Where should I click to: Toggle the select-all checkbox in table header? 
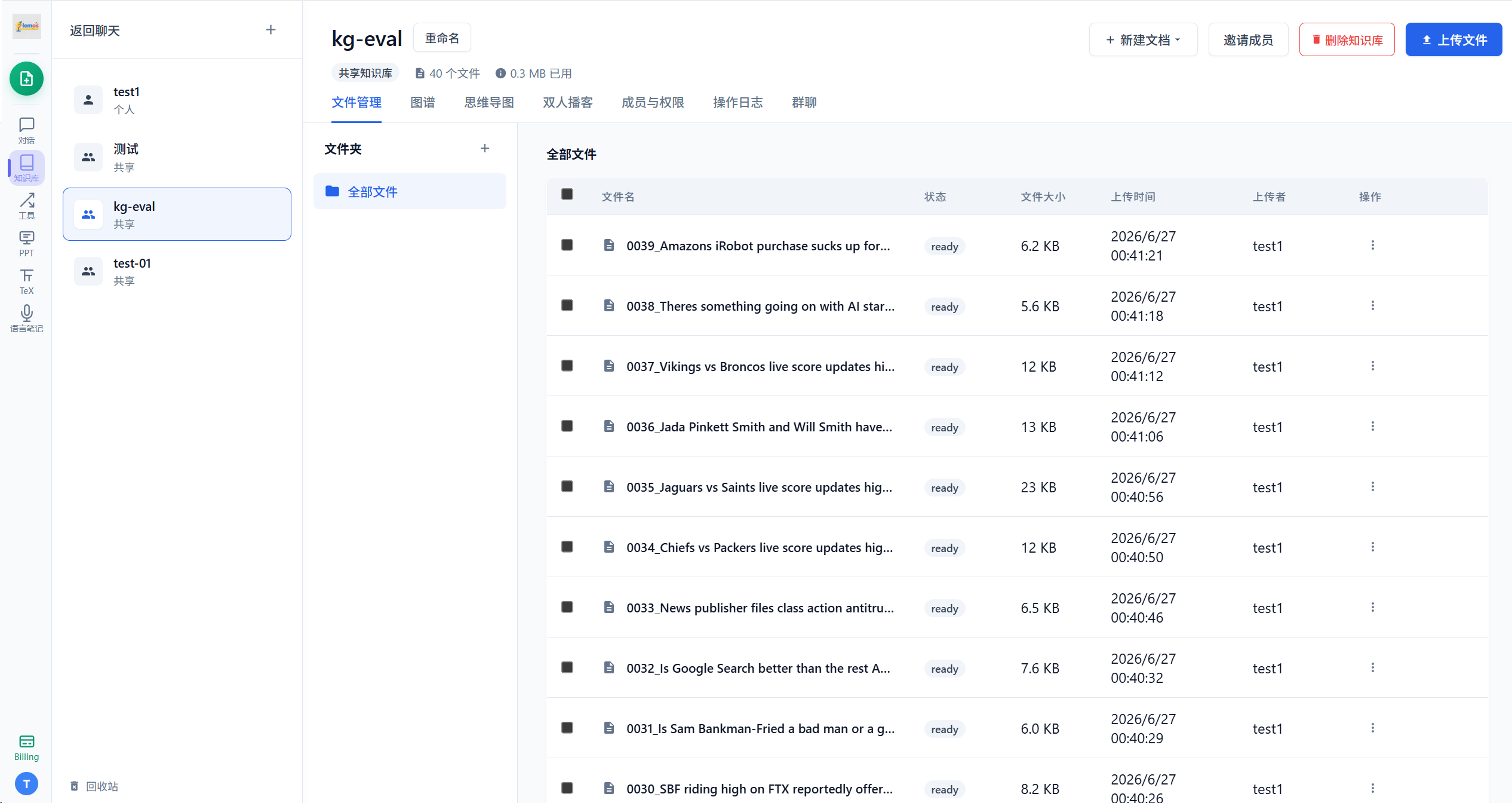coord(567,194)
